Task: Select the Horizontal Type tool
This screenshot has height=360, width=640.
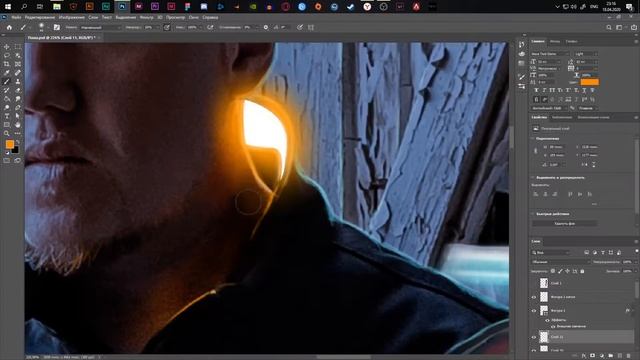Action: click(x=7, y=116)
